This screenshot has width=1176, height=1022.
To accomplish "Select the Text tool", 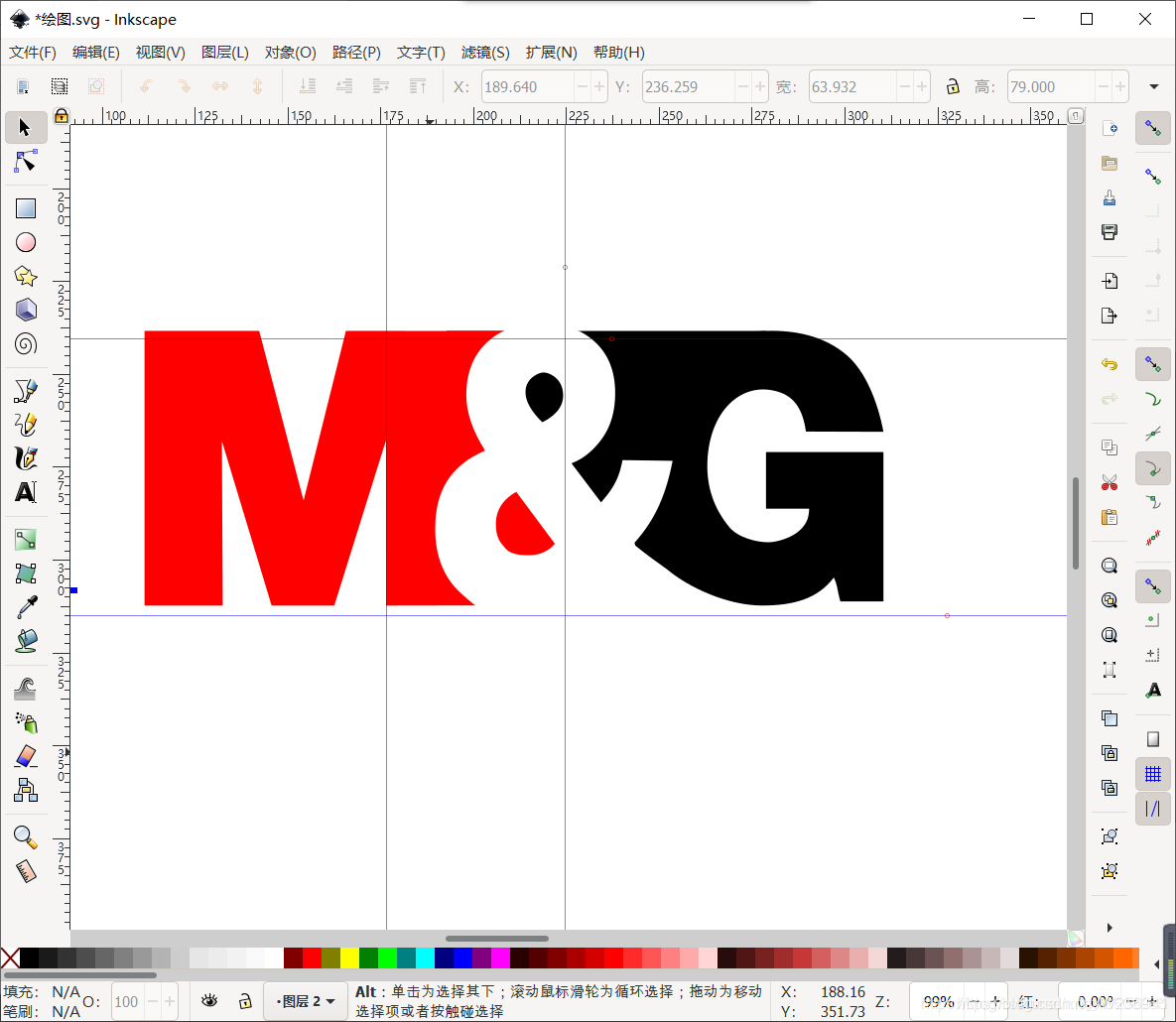I will point(26,492).
